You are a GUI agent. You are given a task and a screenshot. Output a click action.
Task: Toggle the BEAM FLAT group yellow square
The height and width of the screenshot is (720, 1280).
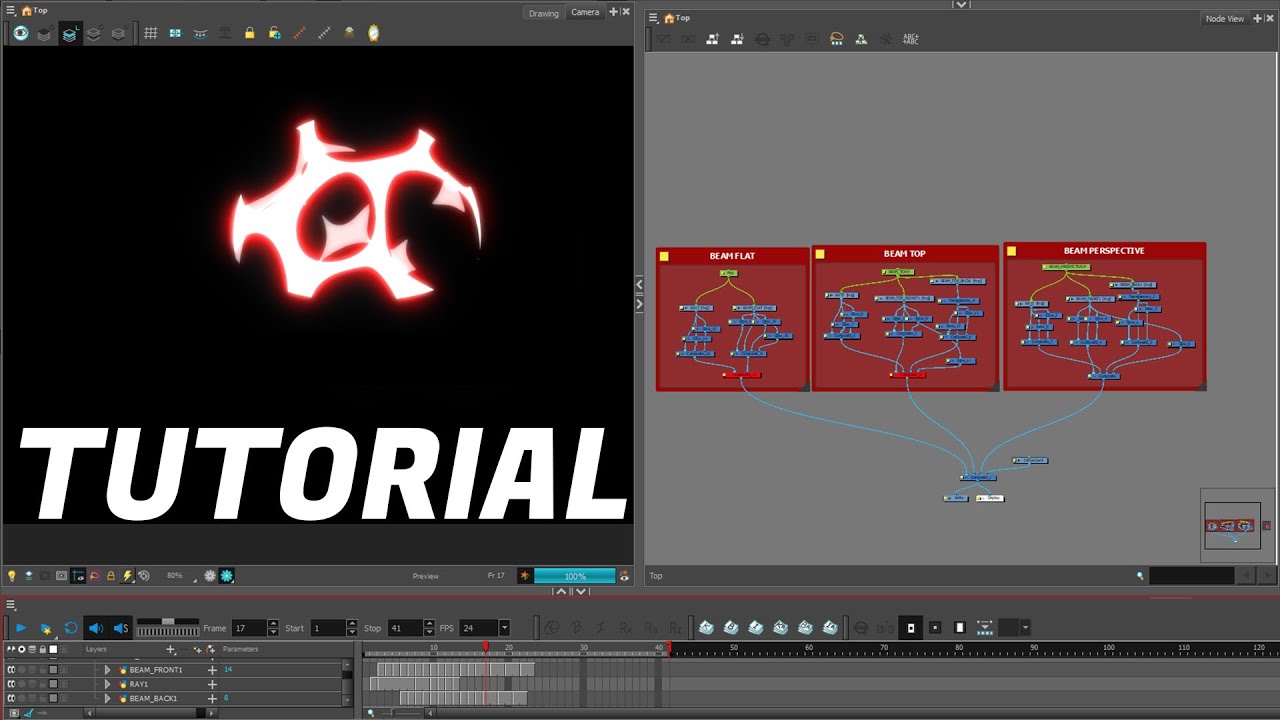pos(664,256)
